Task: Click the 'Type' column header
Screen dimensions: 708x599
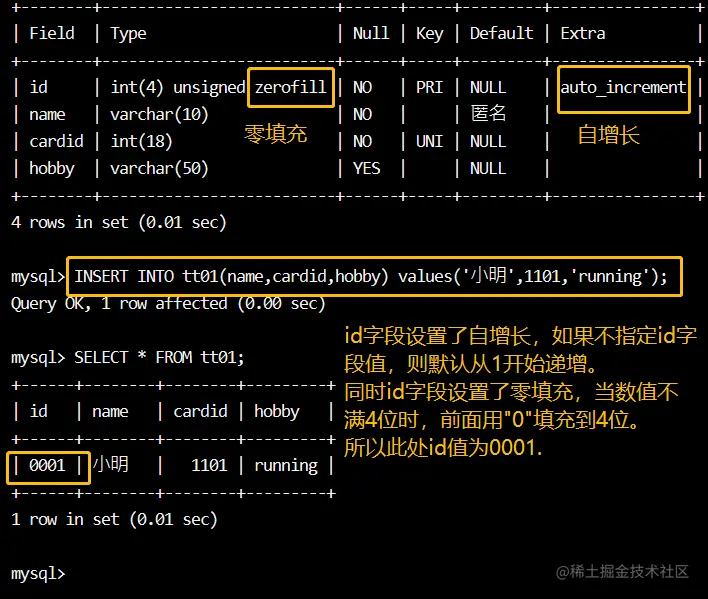Action: click(128, 34)
